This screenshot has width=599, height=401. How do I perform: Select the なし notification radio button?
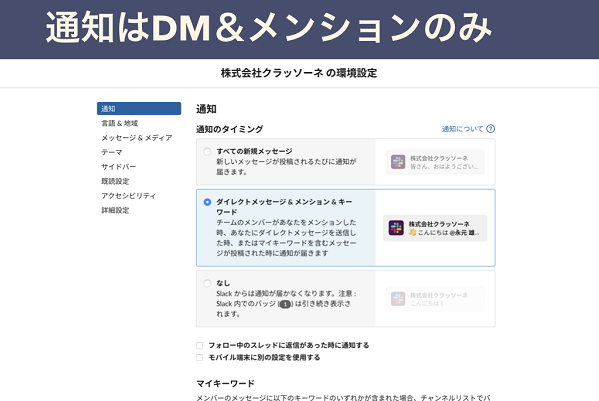tap(207, 283)
